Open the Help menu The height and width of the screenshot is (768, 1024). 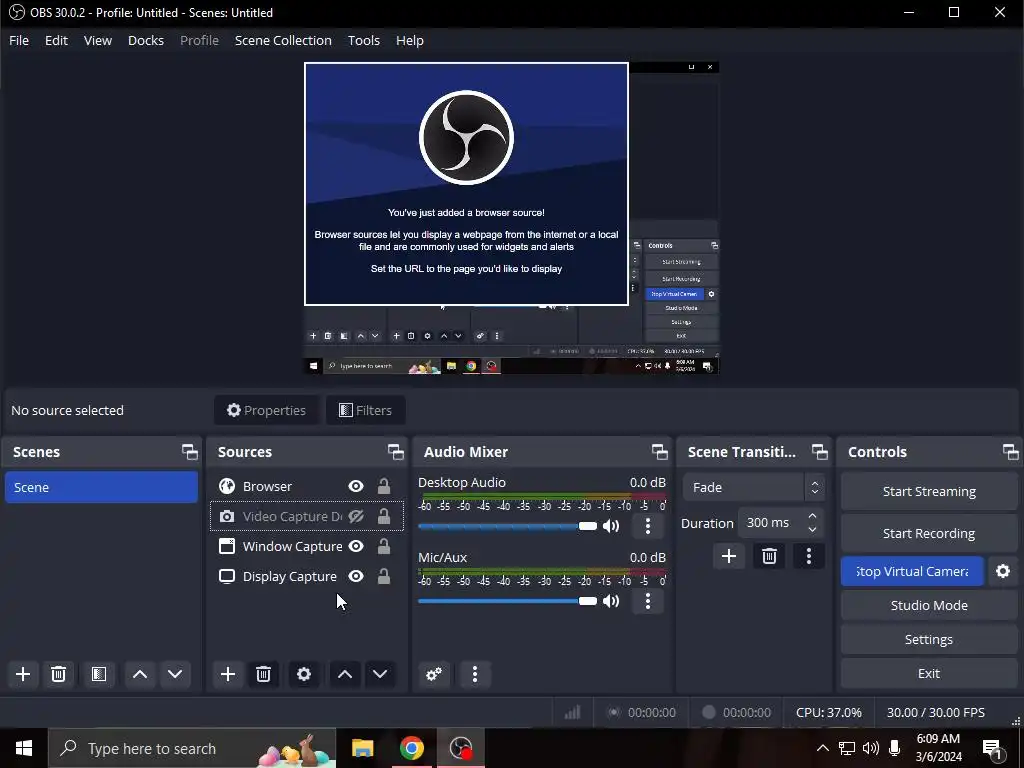coord(410,40)
